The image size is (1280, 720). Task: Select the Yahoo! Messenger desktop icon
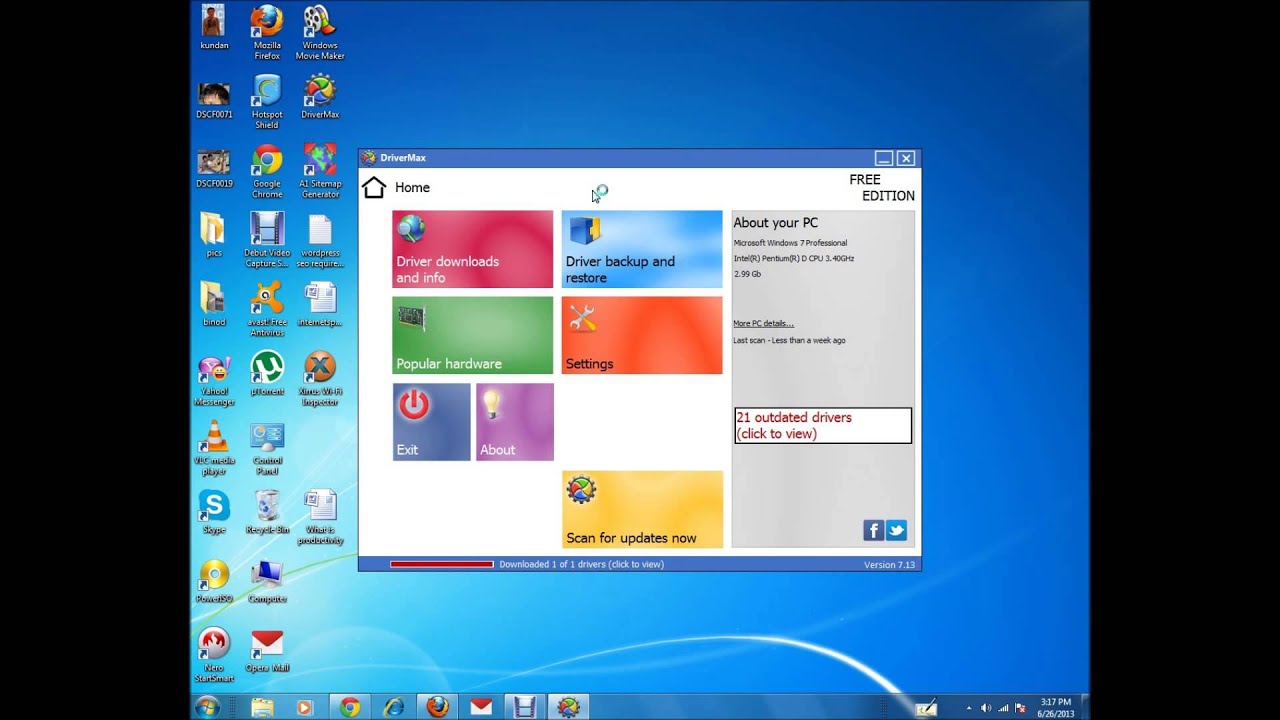214,379
